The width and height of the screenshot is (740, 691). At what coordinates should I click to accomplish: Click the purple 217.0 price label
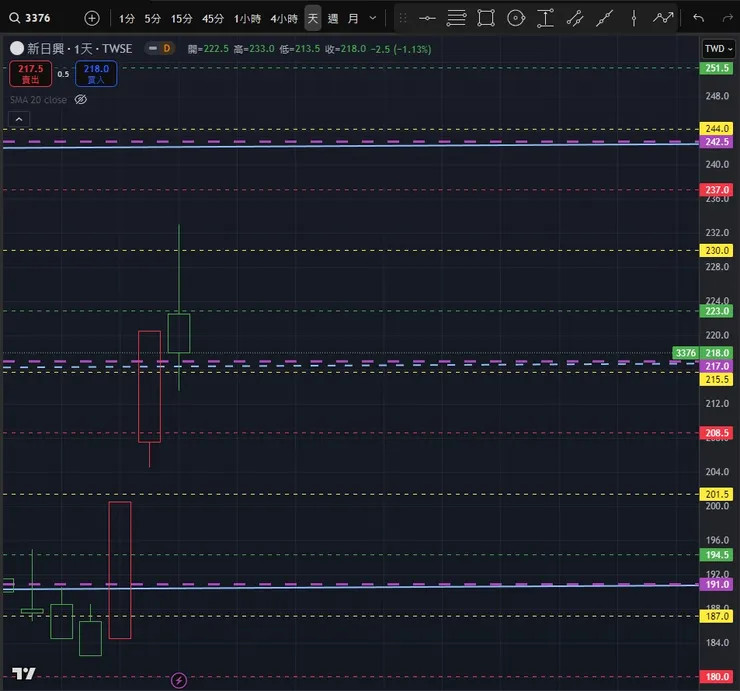pyautogui.click(x=716, y=366)
